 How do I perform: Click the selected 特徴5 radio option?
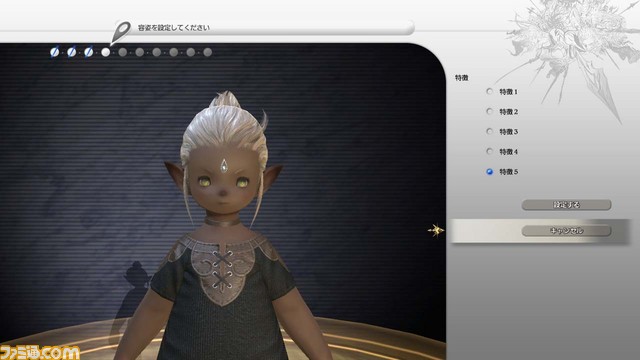coord(490,171)
